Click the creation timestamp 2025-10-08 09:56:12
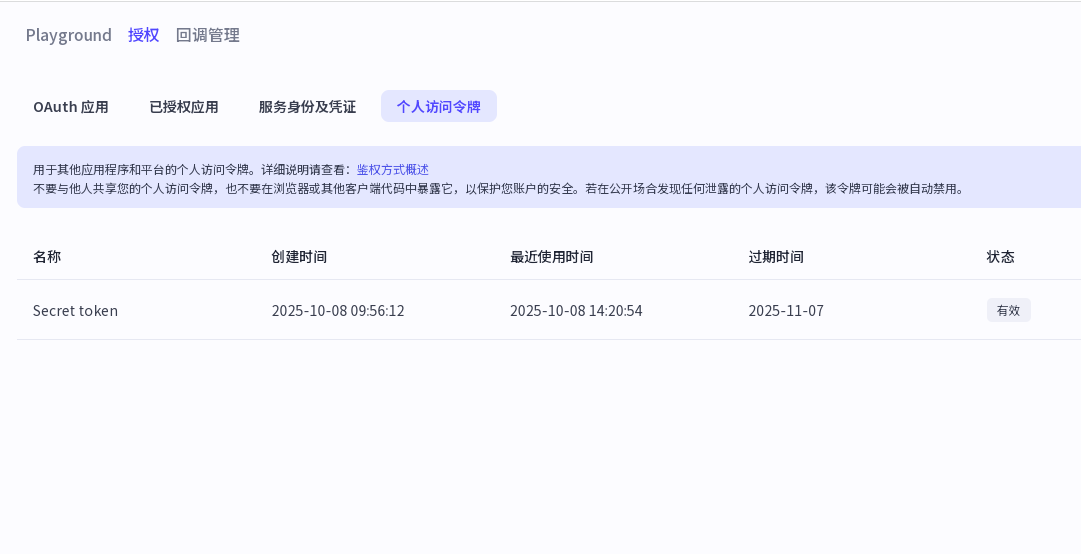1081x554 pixels. pyautogui.click(x=338, y=311)
